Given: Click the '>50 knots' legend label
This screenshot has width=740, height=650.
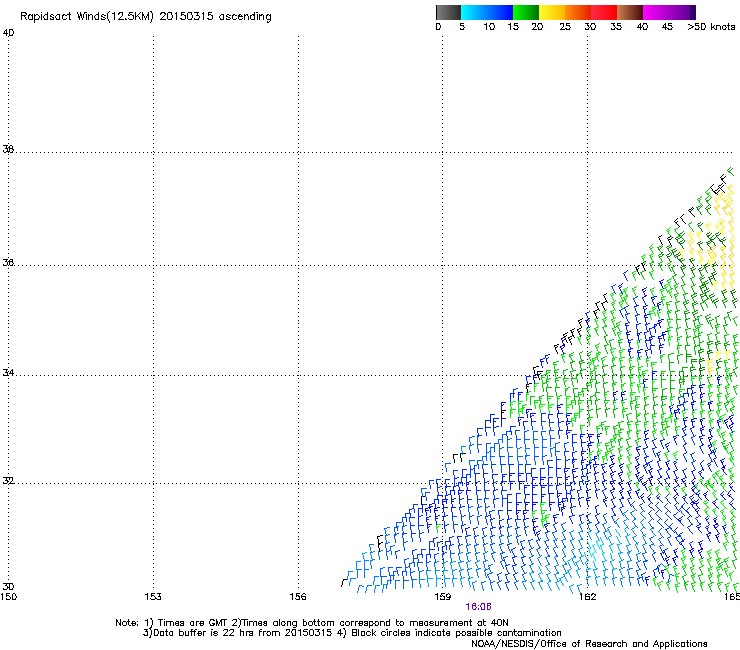Looking at the screenshot, I should 711,27.
